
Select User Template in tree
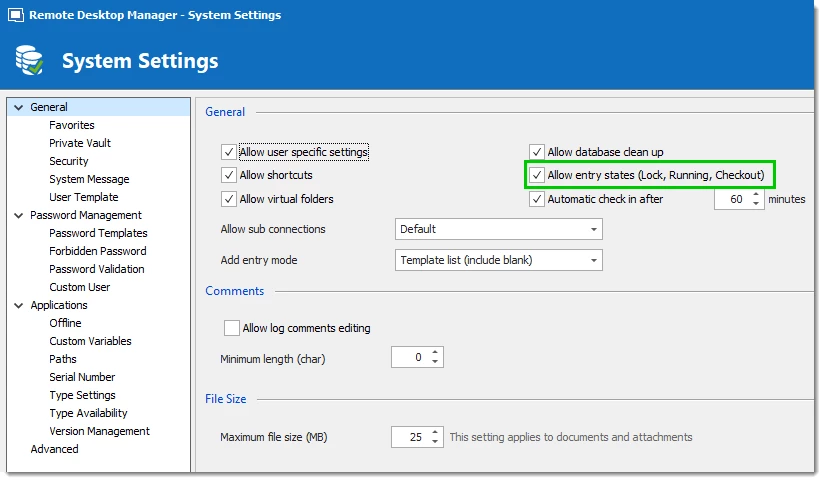[x=84, y=197]
